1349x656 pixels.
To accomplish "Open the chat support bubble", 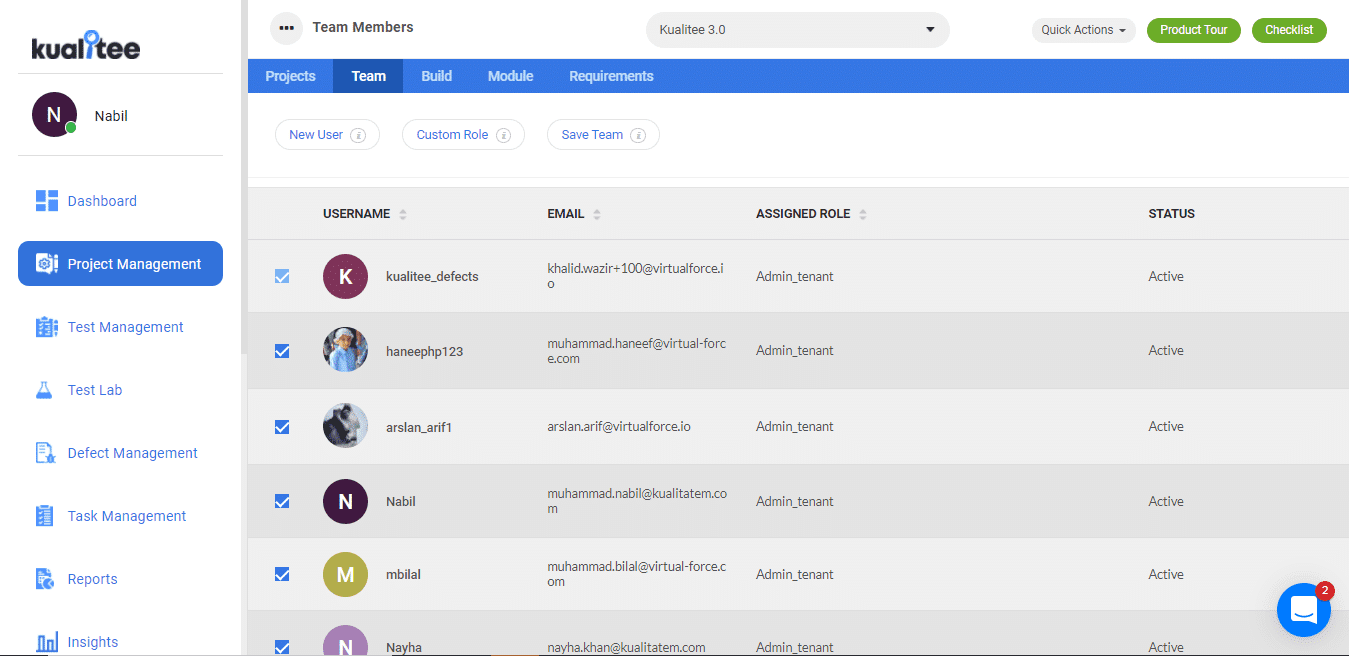I will pos(1303,609).
